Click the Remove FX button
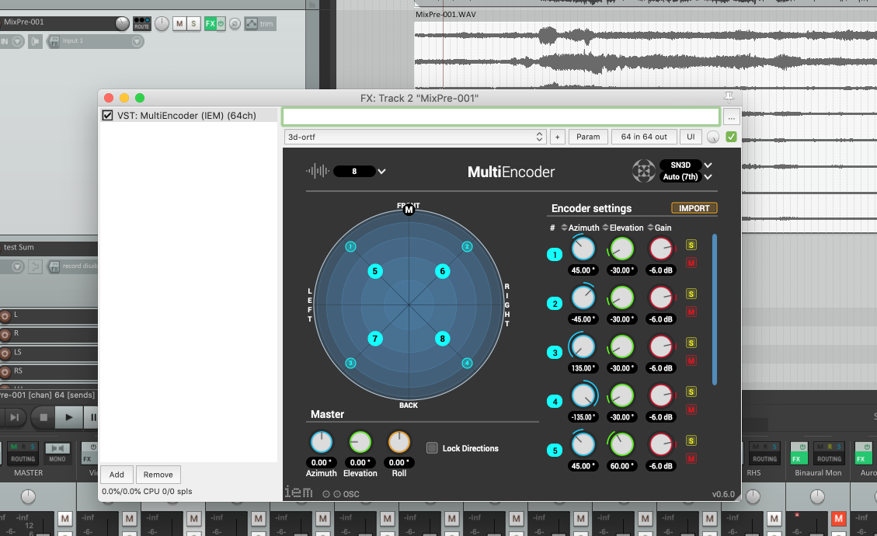877x536 pixels. click(x=158, y=474)
